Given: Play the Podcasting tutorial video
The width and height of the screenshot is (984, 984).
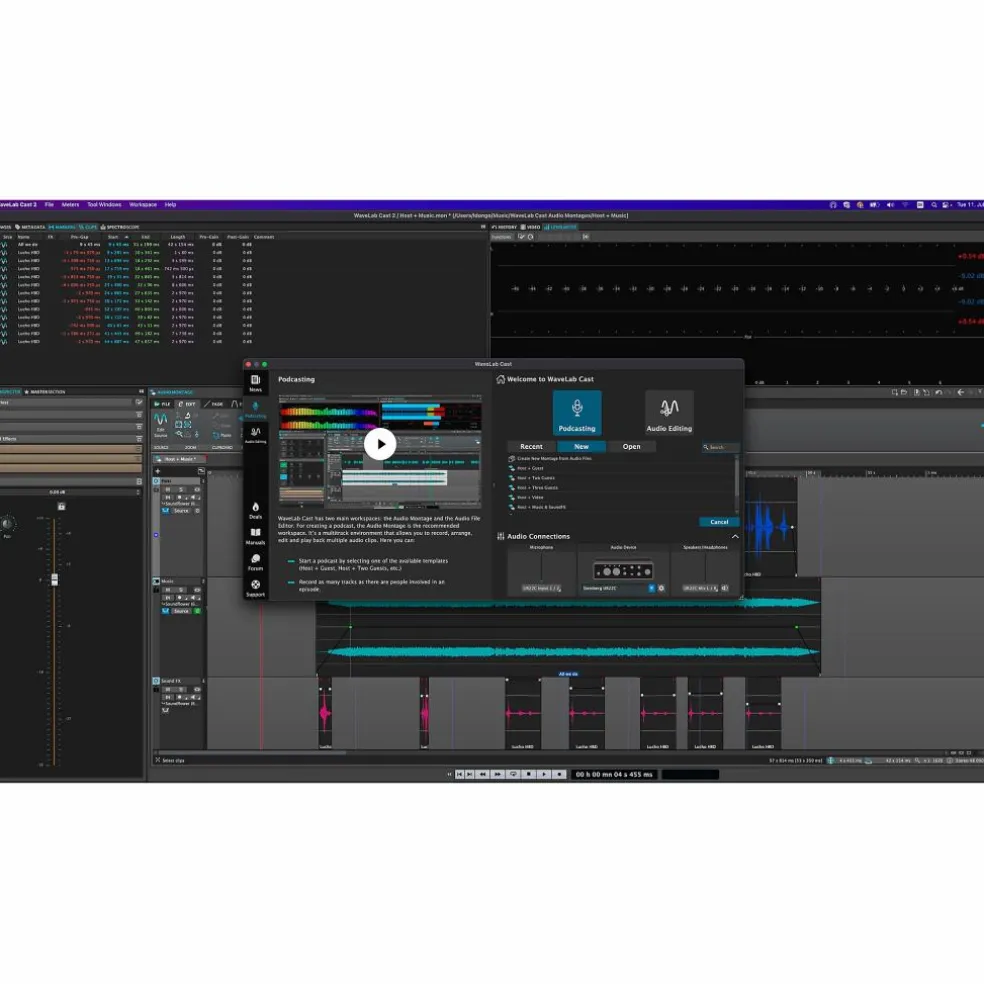Looking at the screenshot, I should tap(380, 444).
